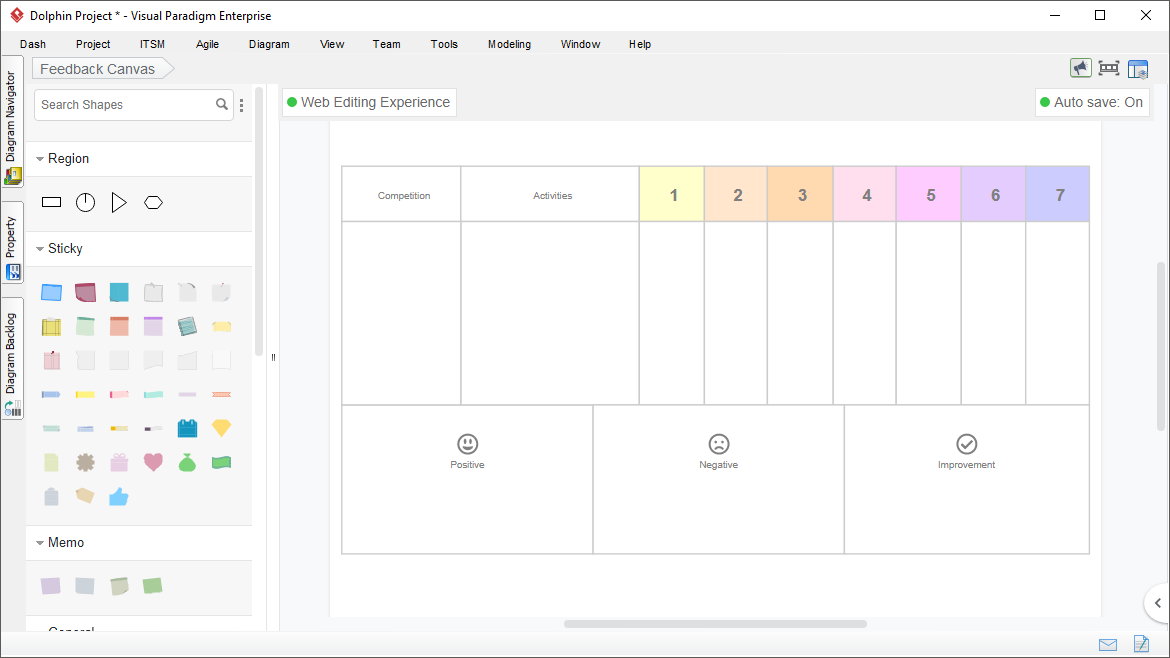Open the search options menu beside Search Shapes
1170x658 pixels.
point(241,104)
